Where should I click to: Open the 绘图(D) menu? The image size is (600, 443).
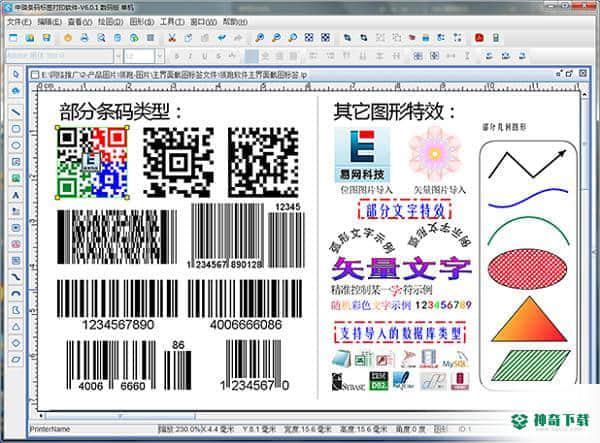coord(111,22)
